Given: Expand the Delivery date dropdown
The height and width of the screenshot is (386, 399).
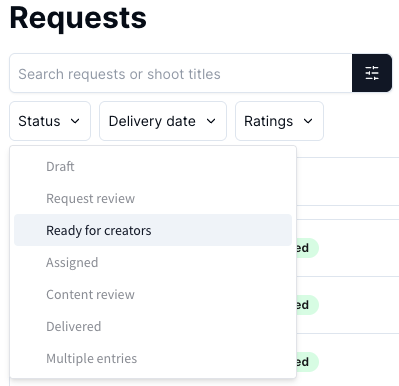Looking at the screenshot, I should [163, 121].
